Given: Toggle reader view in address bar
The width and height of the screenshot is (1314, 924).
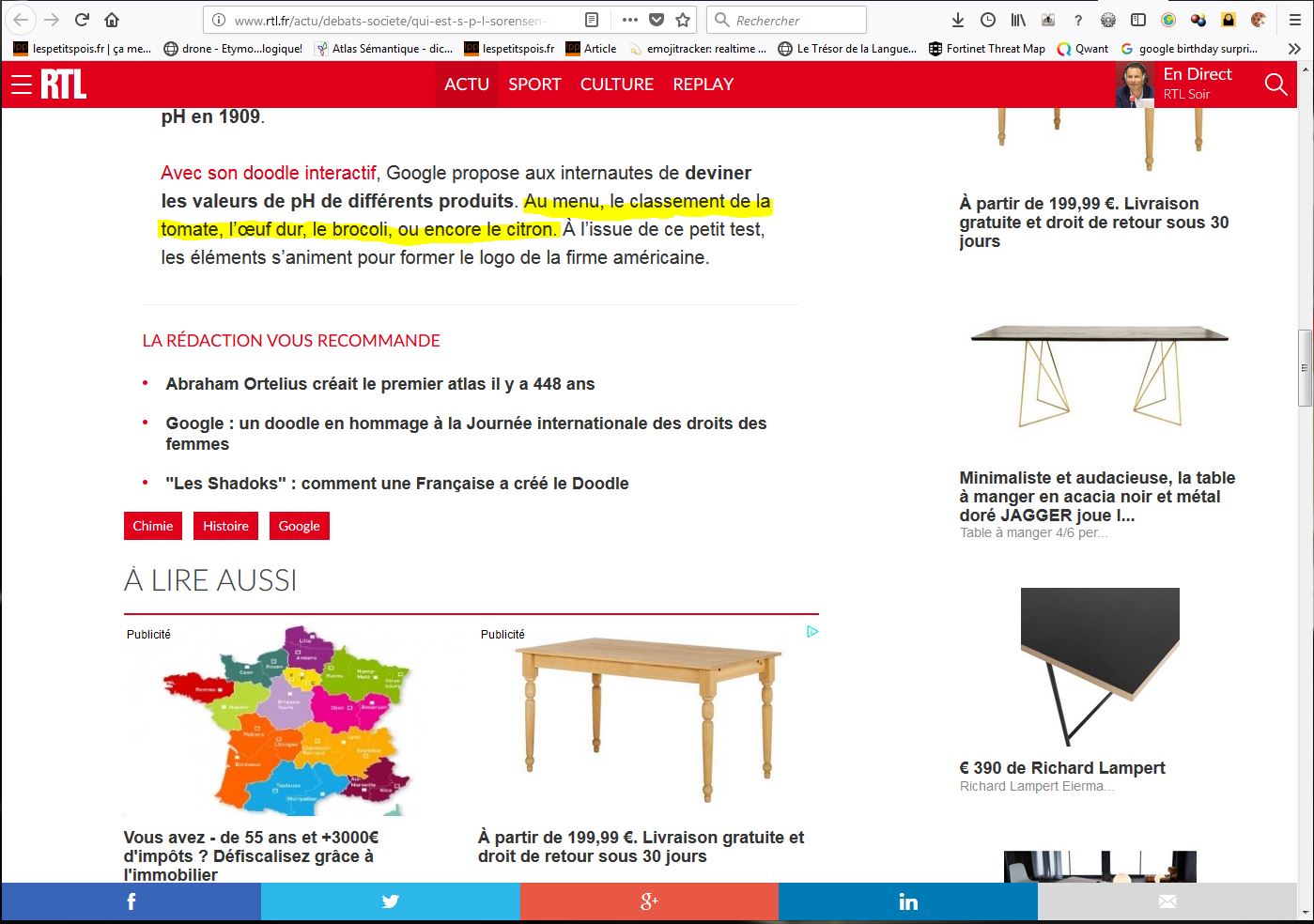Looking at the screenshot, I should click(x=592, y=20).
